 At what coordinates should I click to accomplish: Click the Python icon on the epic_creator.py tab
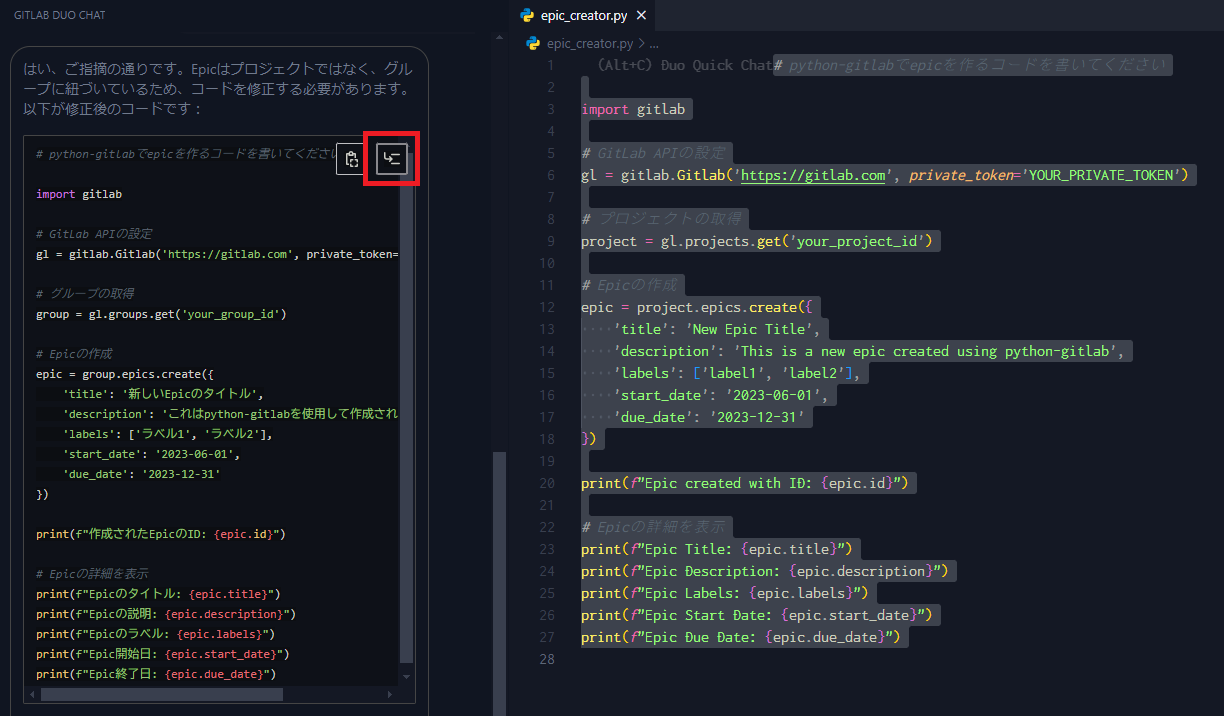coord(527,16)
